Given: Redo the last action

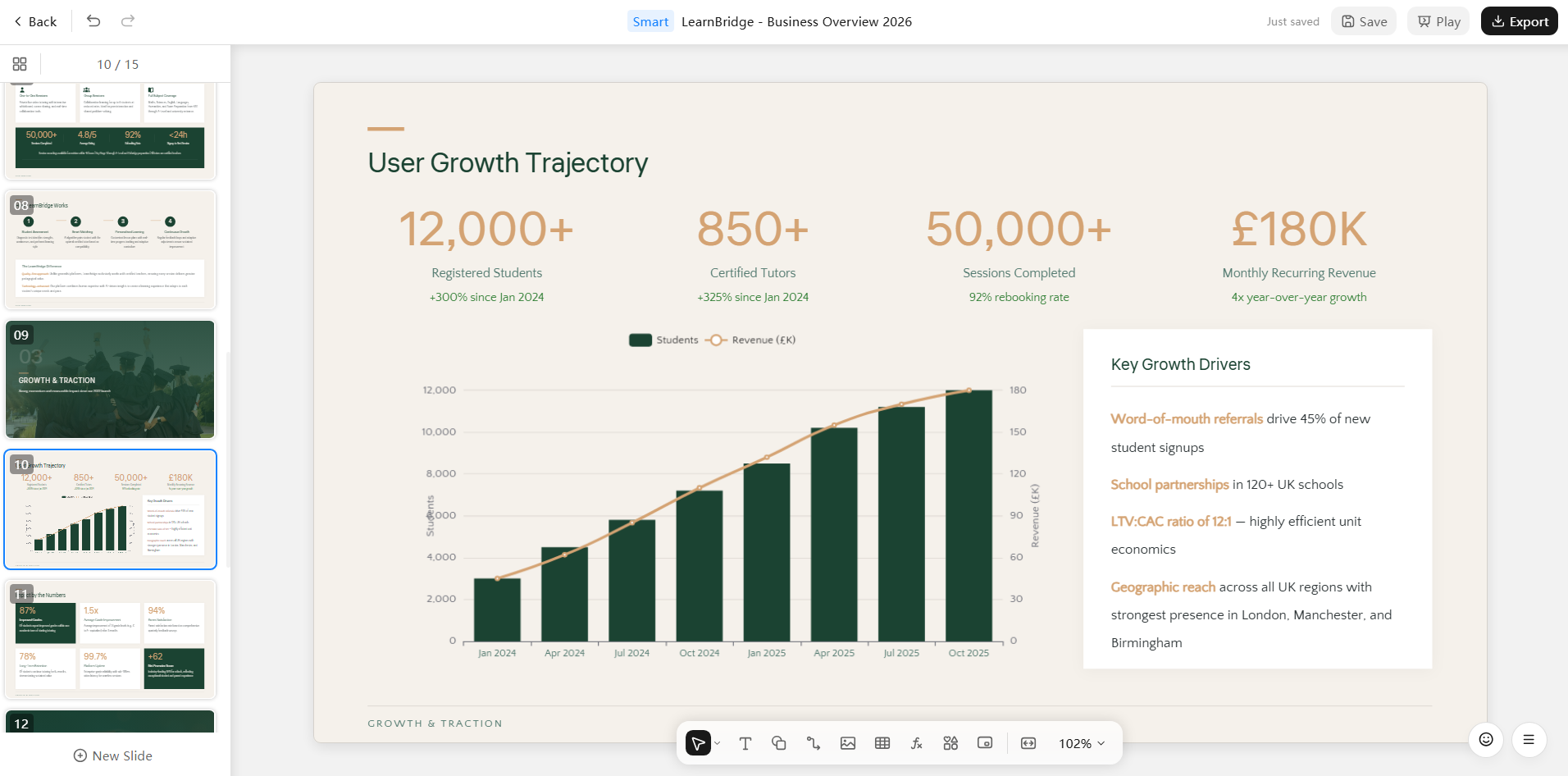Looking at the screenshot, I should [x=128, y=21].
